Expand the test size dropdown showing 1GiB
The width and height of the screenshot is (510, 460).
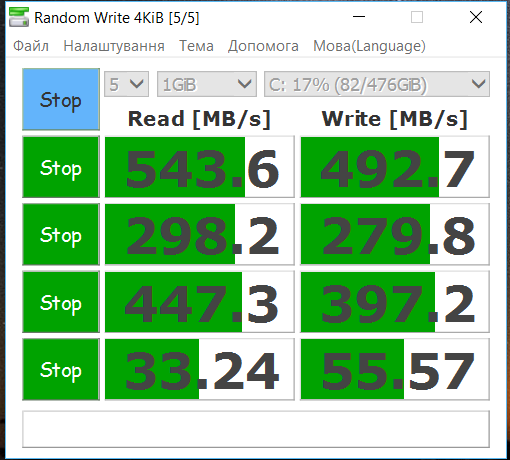click(207, 84)
